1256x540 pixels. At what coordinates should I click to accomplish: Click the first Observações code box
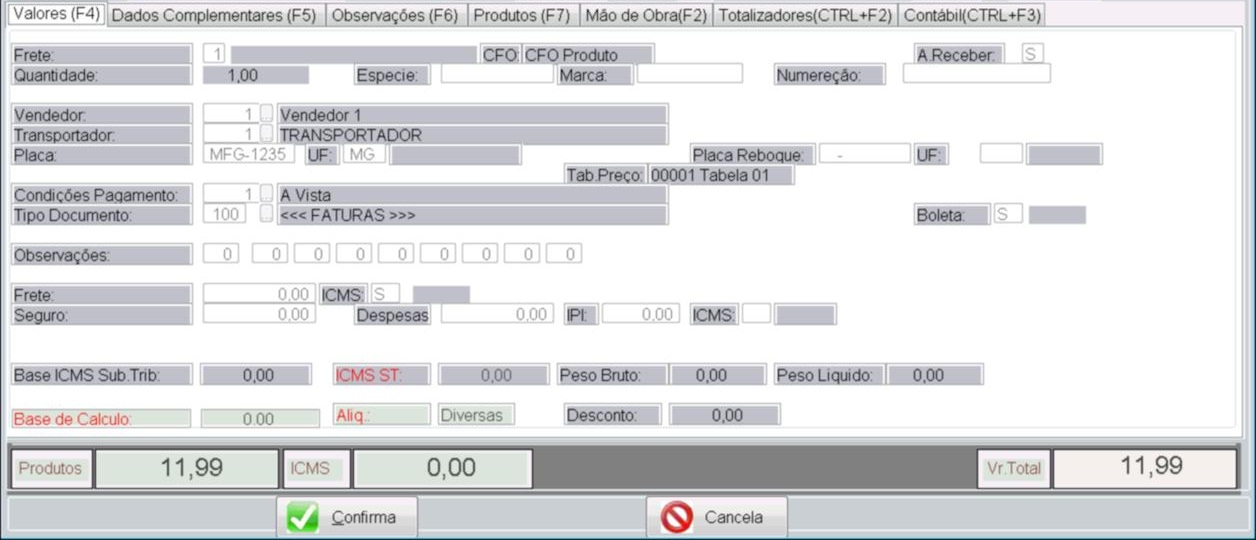222,254
